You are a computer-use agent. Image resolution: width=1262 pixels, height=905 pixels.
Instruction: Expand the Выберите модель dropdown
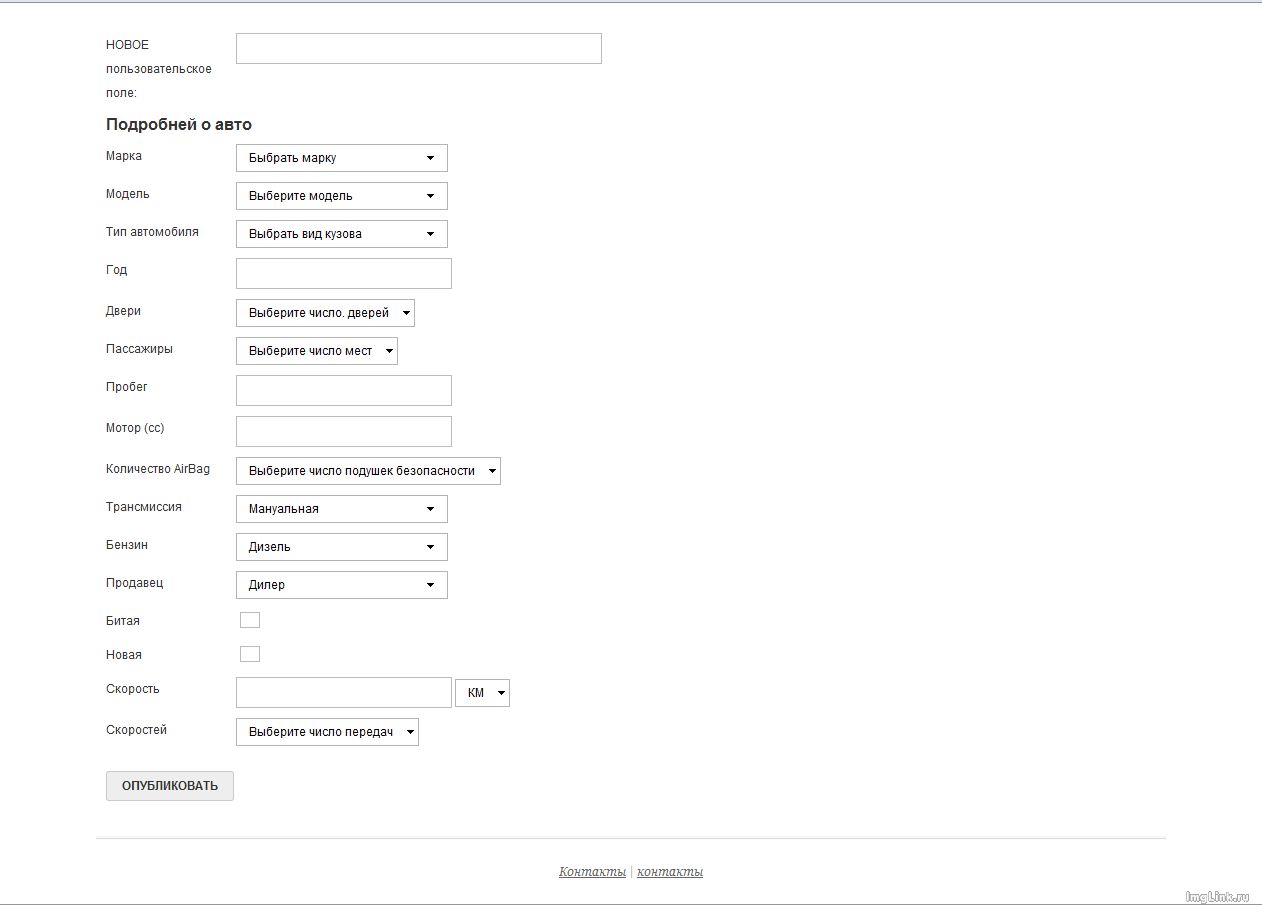point(341,196)
